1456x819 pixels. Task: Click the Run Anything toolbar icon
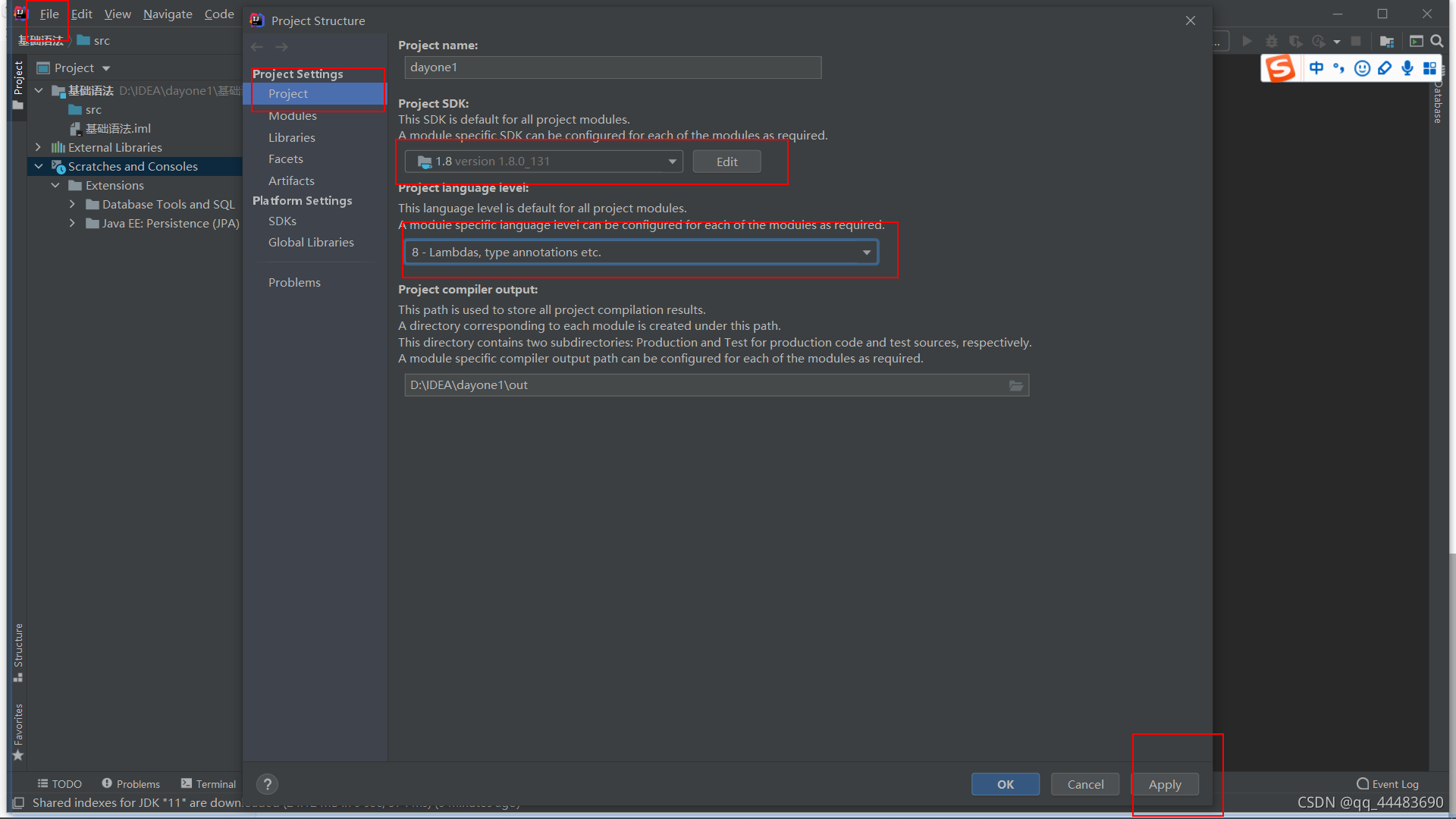pyautogui.click(x=1416, y=42)
